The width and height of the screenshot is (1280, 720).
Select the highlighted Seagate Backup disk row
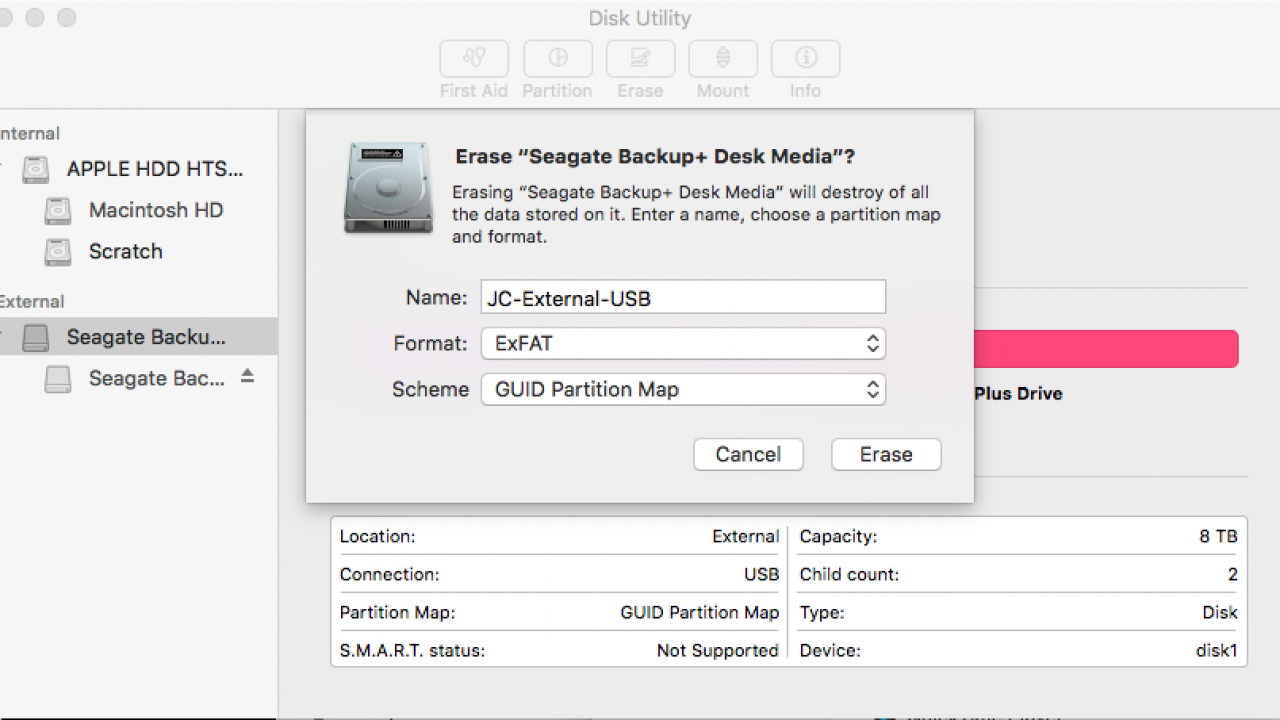(x=138, y=337)
